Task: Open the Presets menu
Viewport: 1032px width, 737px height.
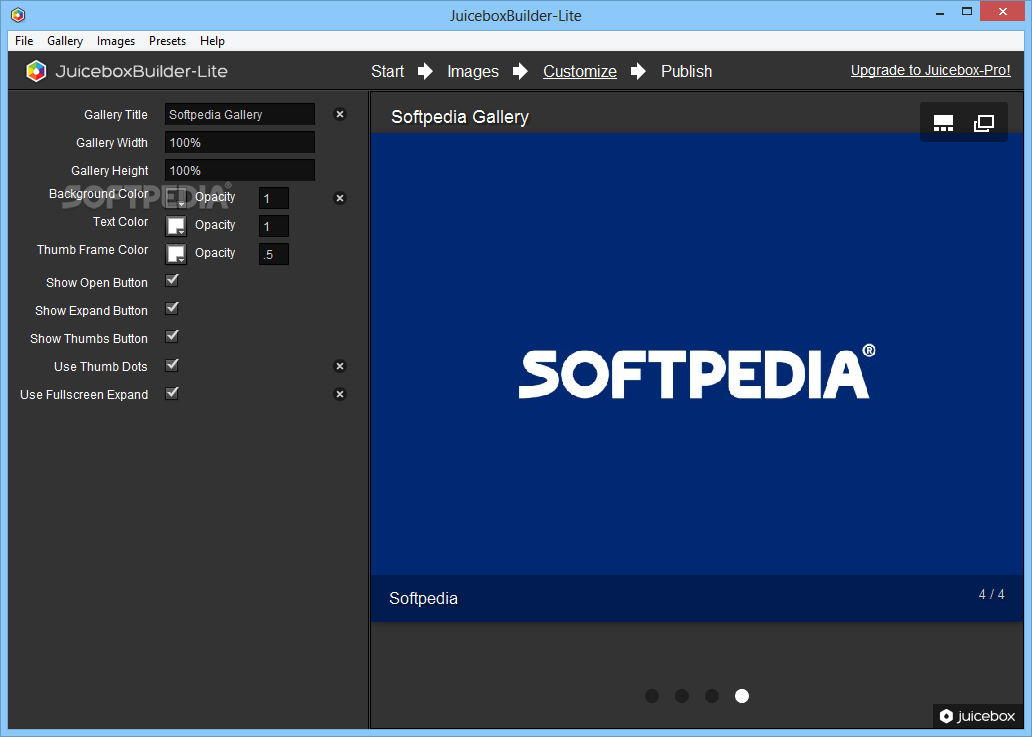Action: tap(167, 41)
